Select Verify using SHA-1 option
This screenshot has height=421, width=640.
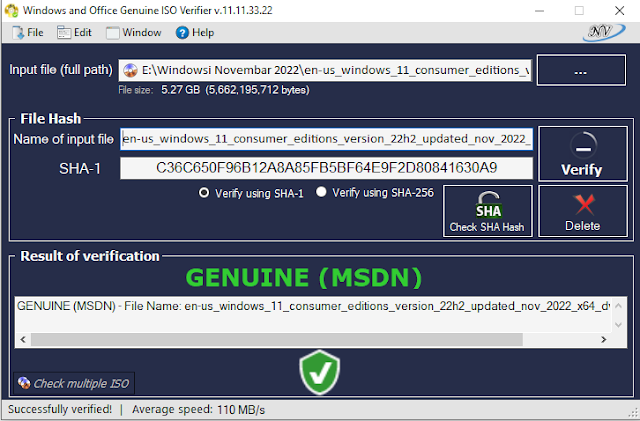[x=251, y=193]
